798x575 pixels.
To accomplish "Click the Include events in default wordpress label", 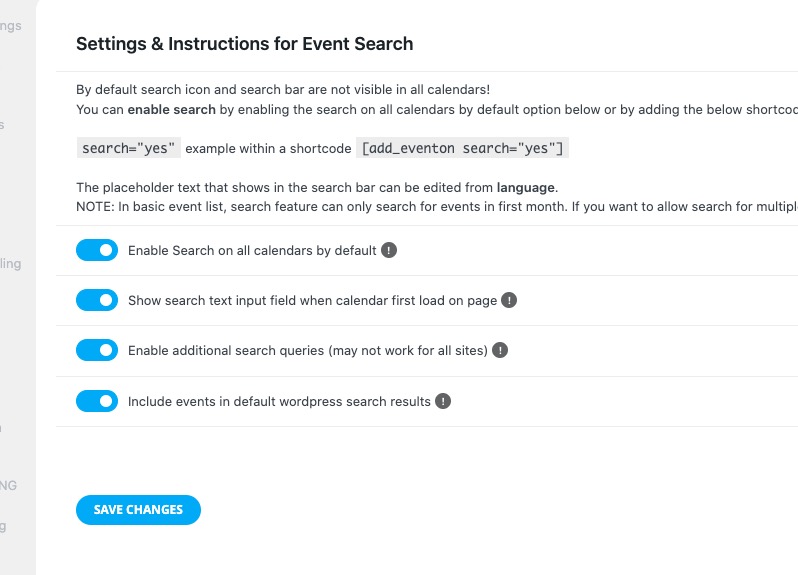I will [279, 401].
